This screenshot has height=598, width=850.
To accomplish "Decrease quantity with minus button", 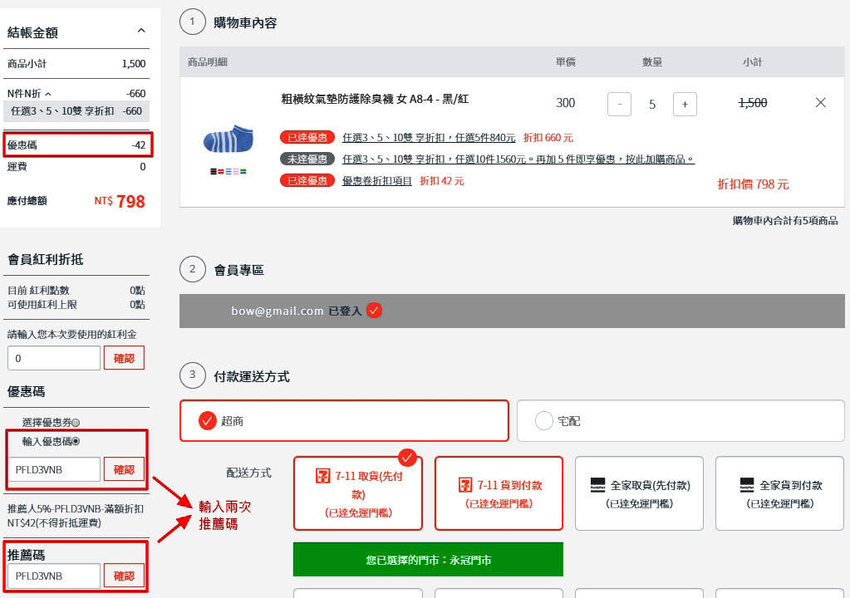I will click(619, 104).
